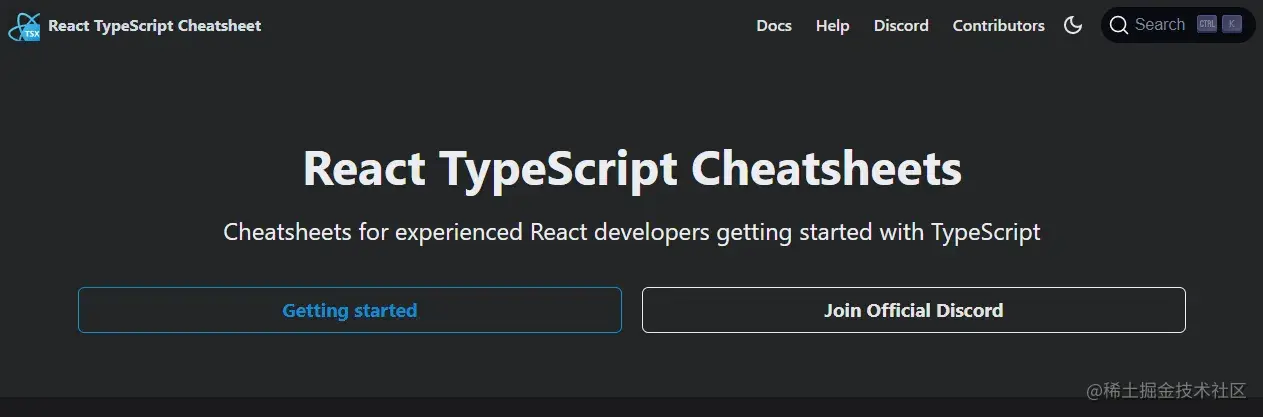Open the Docs nav link
1263x417 pixels.
click(x=774, y=26)
